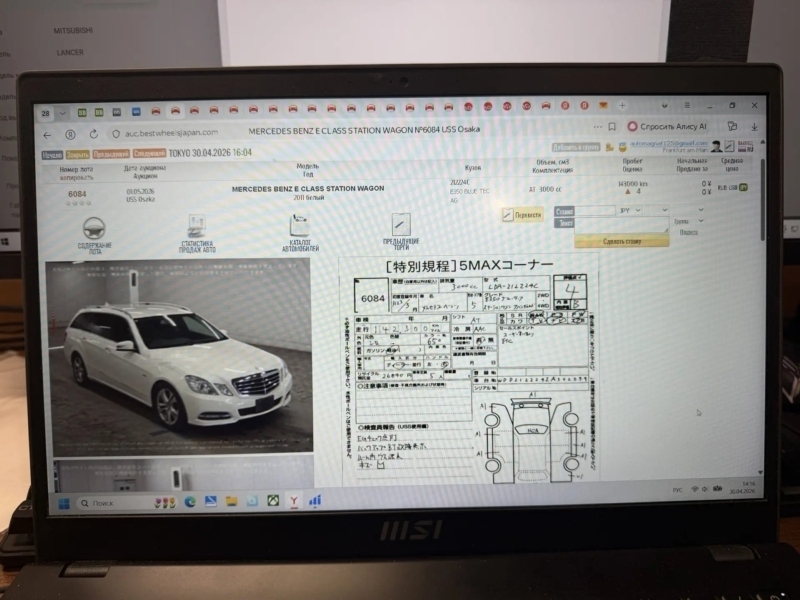
Task: Switch to the mail envelope tab
Action: tap(603, 106)
